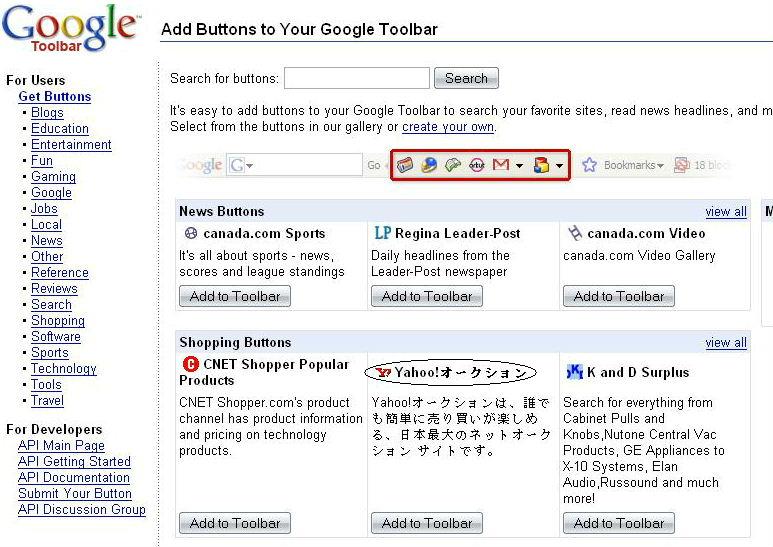Click the Yahoo! Y icon

tap(383, 373)
